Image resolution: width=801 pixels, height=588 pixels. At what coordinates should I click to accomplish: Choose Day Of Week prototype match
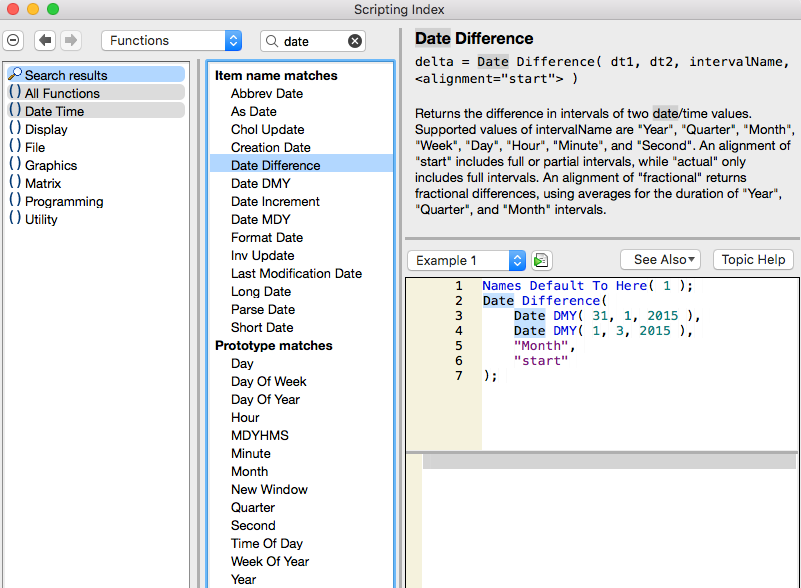(268, 381)
